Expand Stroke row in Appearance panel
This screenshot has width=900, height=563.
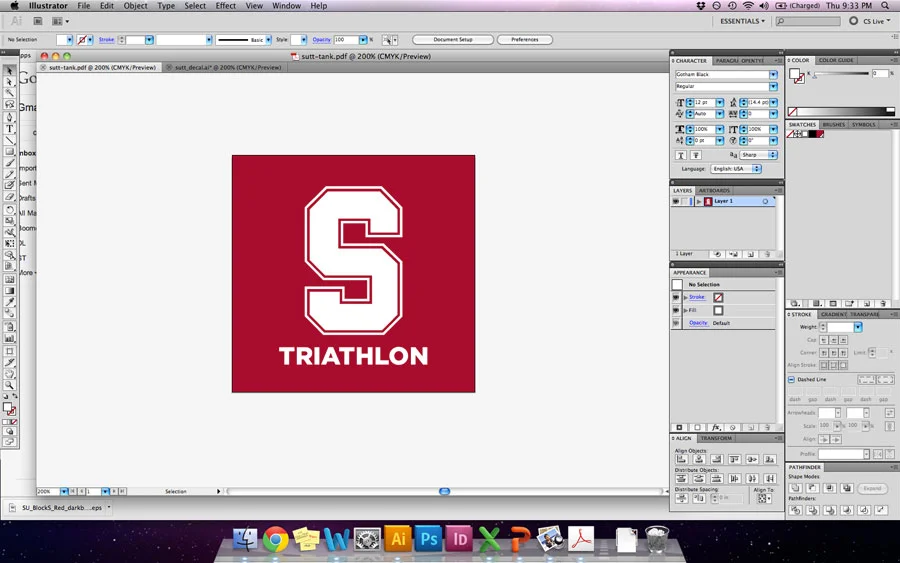(685, 297)
